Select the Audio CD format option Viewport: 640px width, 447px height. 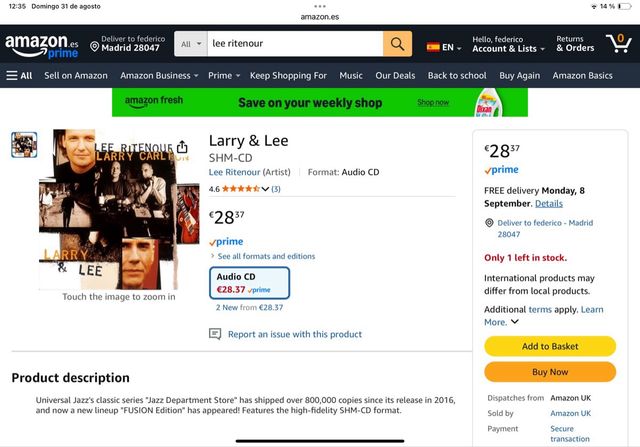249,283
